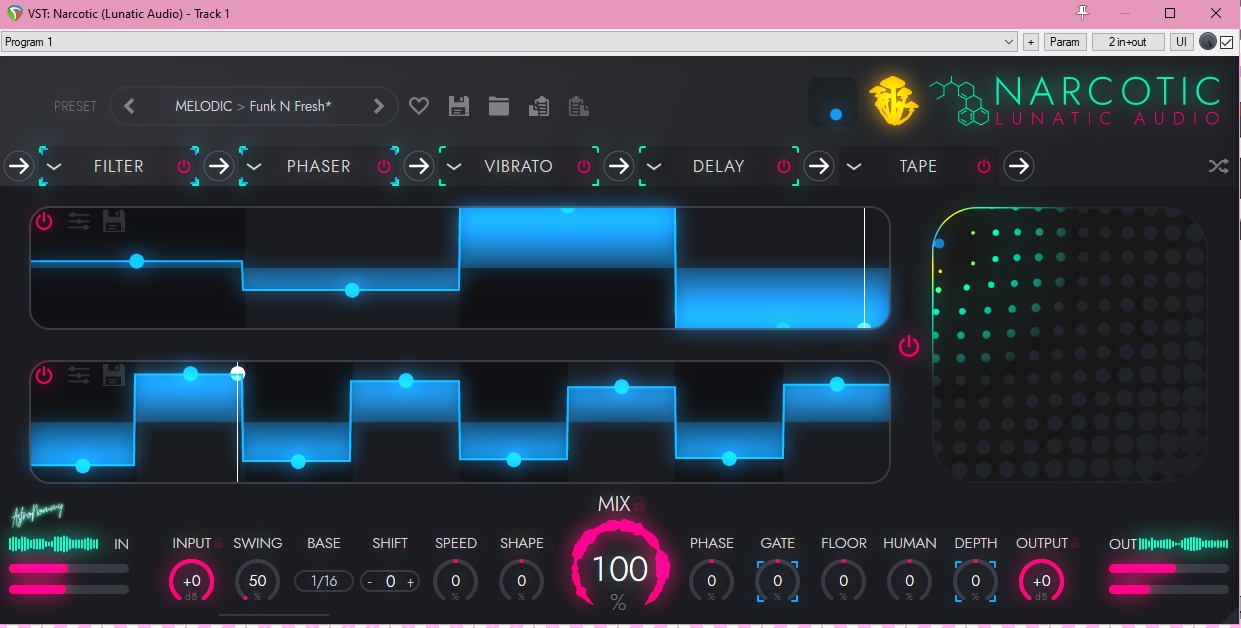Open the preset folder browser icon
1241x628 pixels.
(499, 106)
